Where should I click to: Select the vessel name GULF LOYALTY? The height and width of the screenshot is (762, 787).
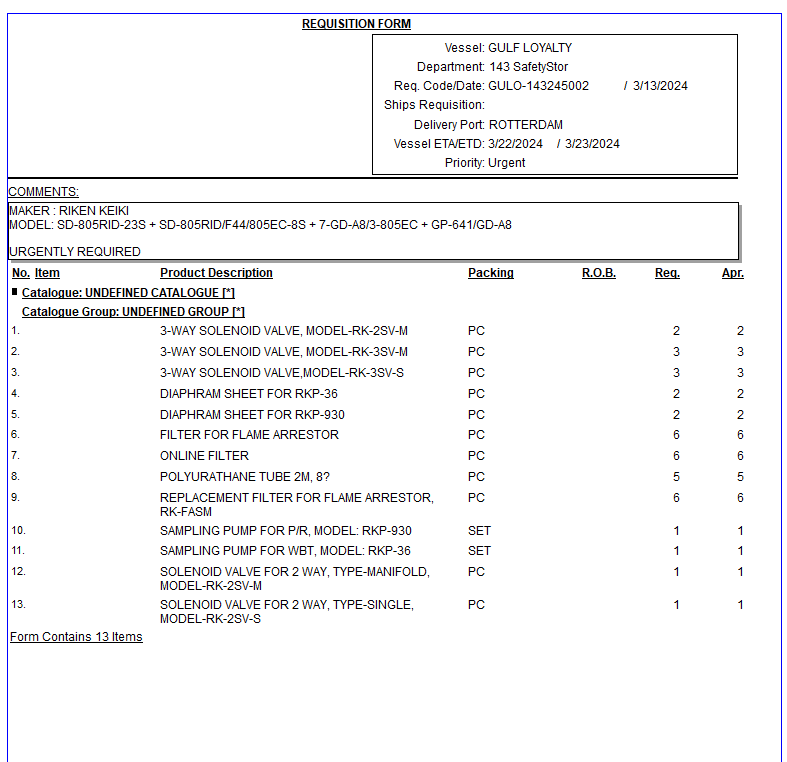(530, 48)
